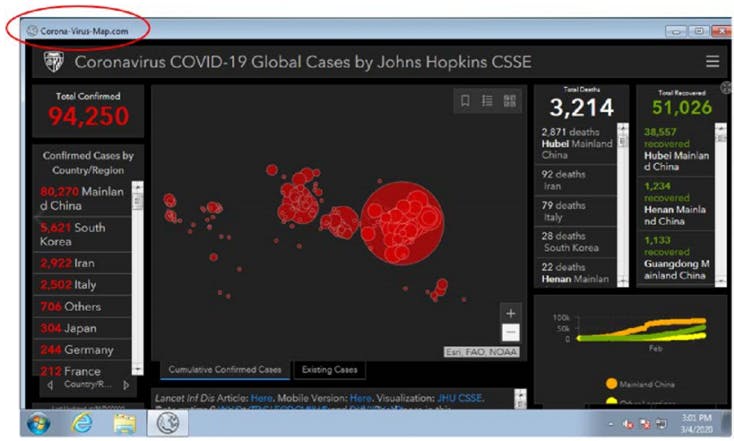Zoom in on the map with plus button
734x441 pixels.
pos(511,313)
